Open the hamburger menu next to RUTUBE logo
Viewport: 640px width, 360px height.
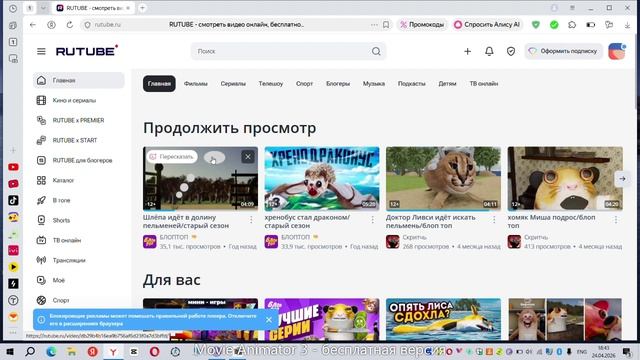[x=41, y=51]
